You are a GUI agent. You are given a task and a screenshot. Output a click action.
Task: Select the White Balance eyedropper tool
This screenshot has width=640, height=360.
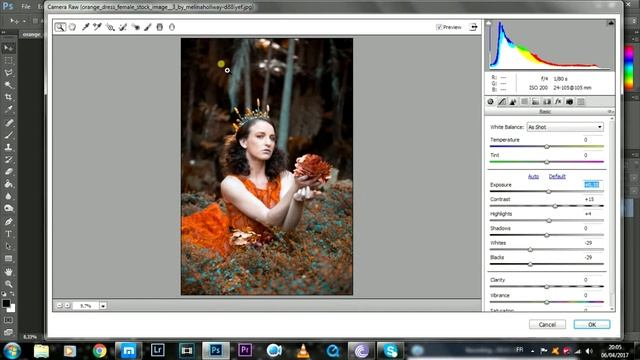pos(85,27)
